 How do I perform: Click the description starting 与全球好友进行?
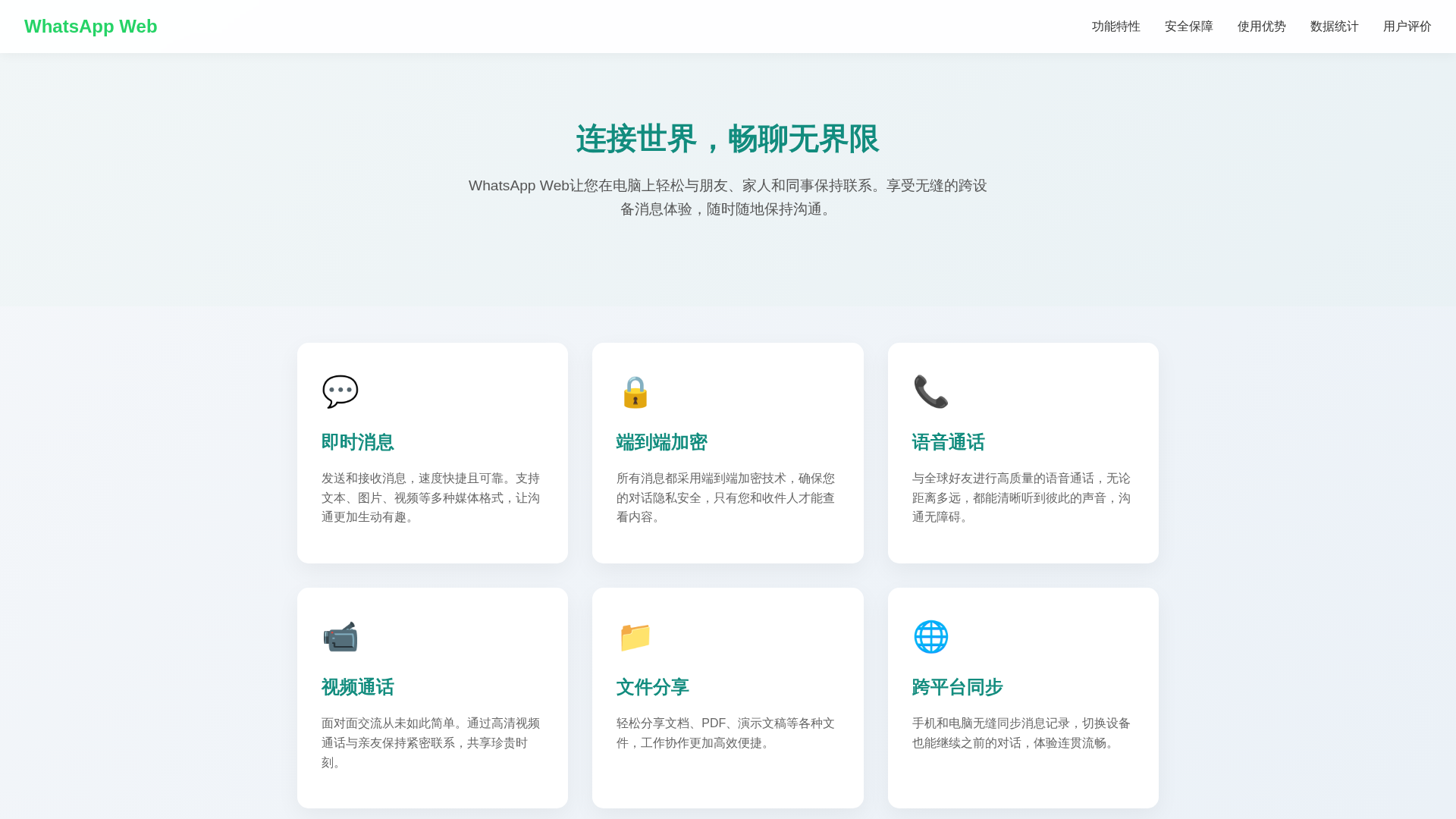[x=1022, y=497]
